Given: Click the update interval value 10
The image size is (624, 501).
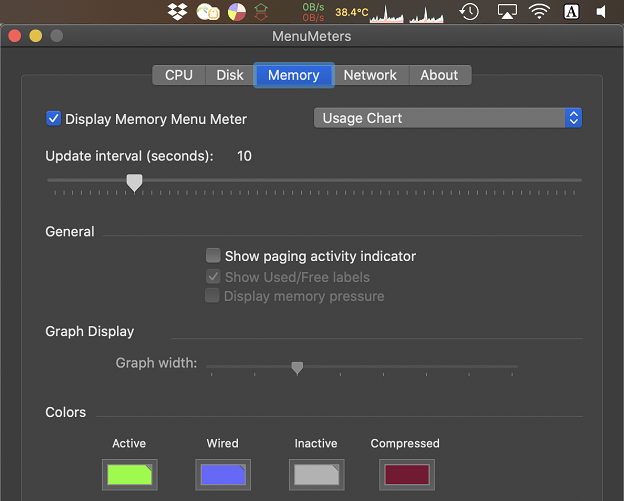Looking at the screenshot, I should pos(244,156).
